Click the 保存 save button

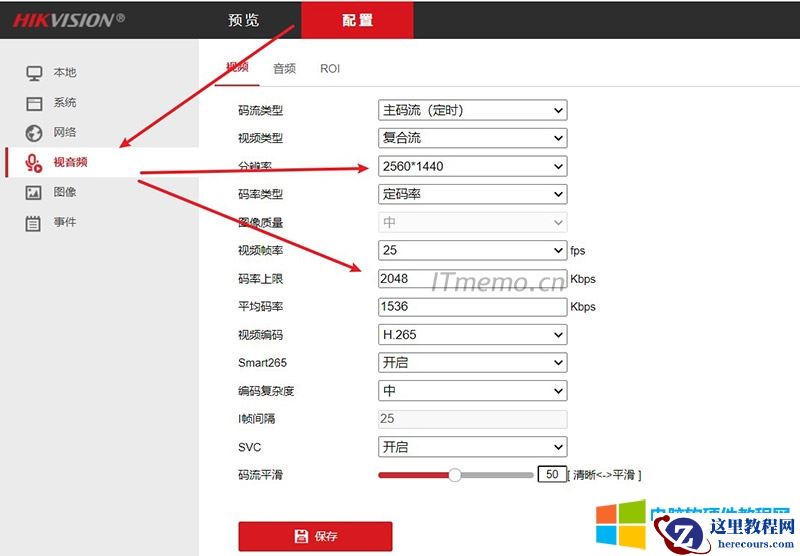pyautogui.click(x=315, y=536)
